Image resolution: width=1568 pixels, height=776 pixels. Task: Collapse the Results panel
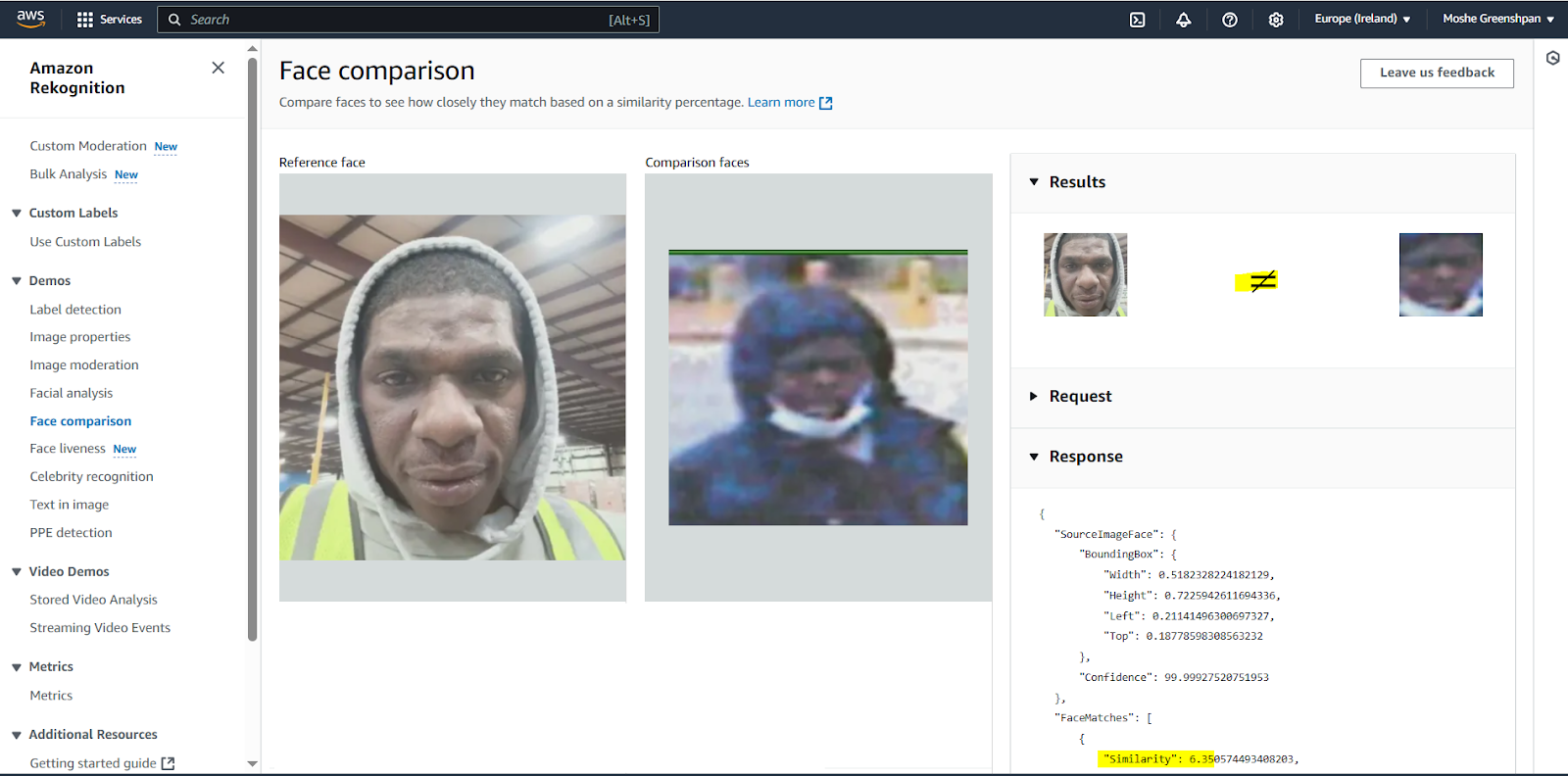click(1034, 182)
